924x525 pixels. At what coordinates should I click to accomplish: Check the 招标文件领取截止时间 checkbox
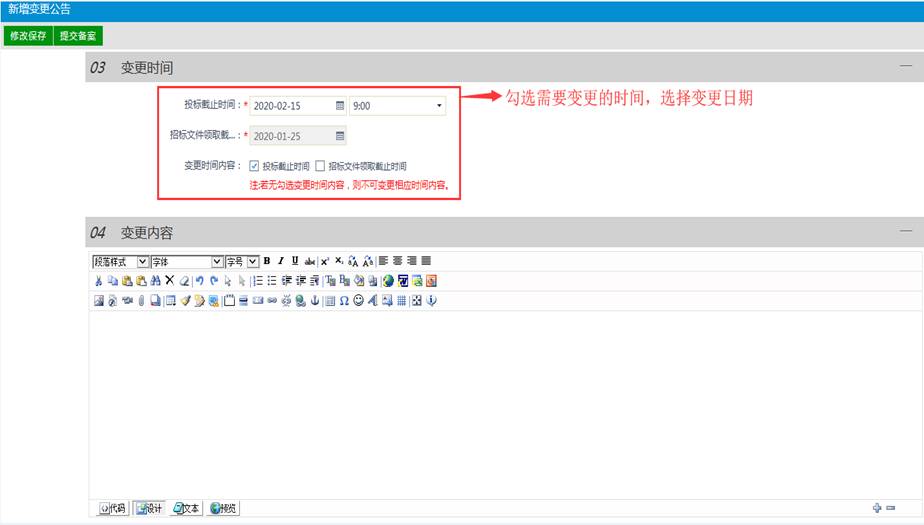click(x=320, y=166)
